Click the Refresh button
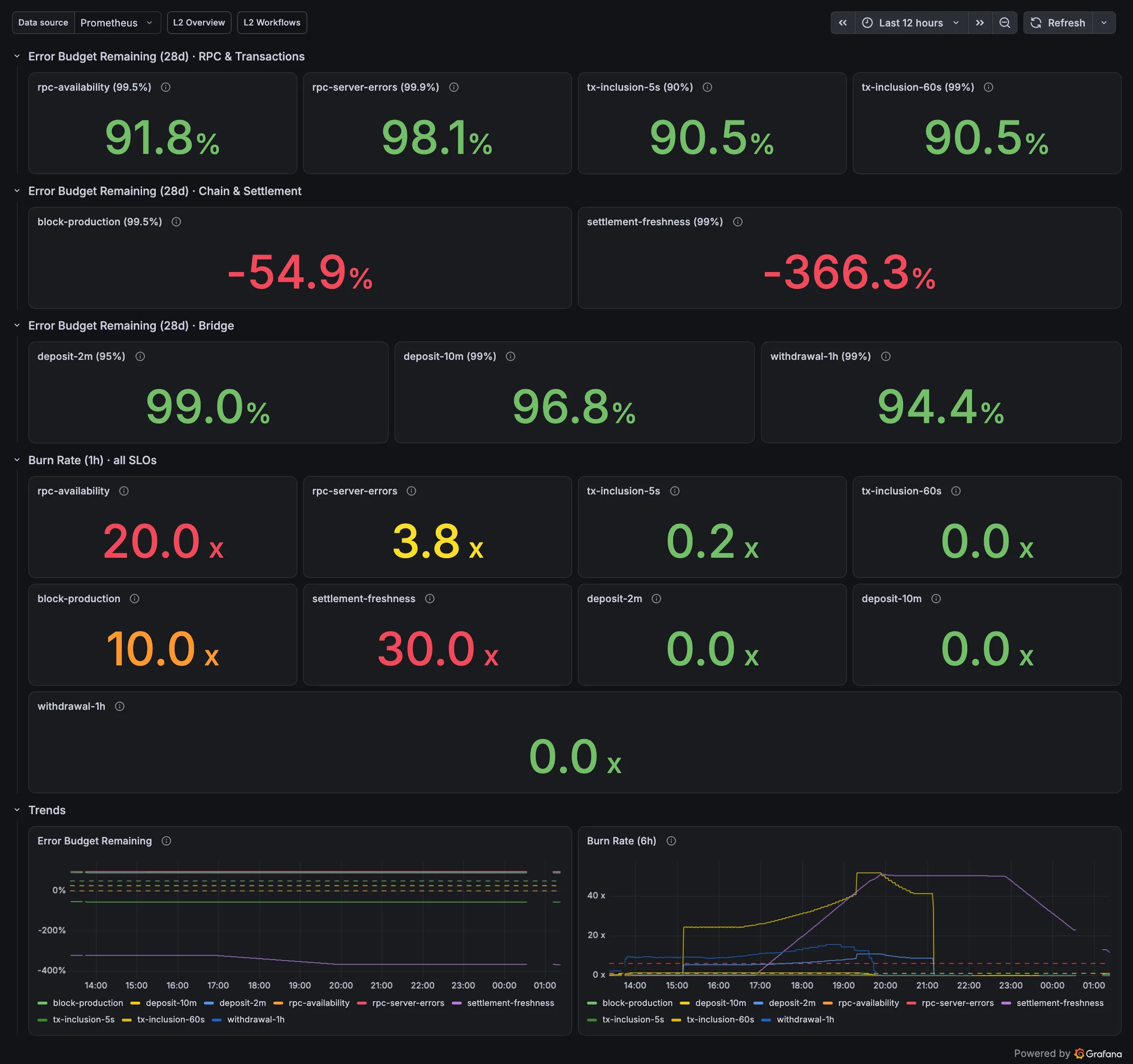Viewport: 1133px width, 1064px height. (1058, 23)
